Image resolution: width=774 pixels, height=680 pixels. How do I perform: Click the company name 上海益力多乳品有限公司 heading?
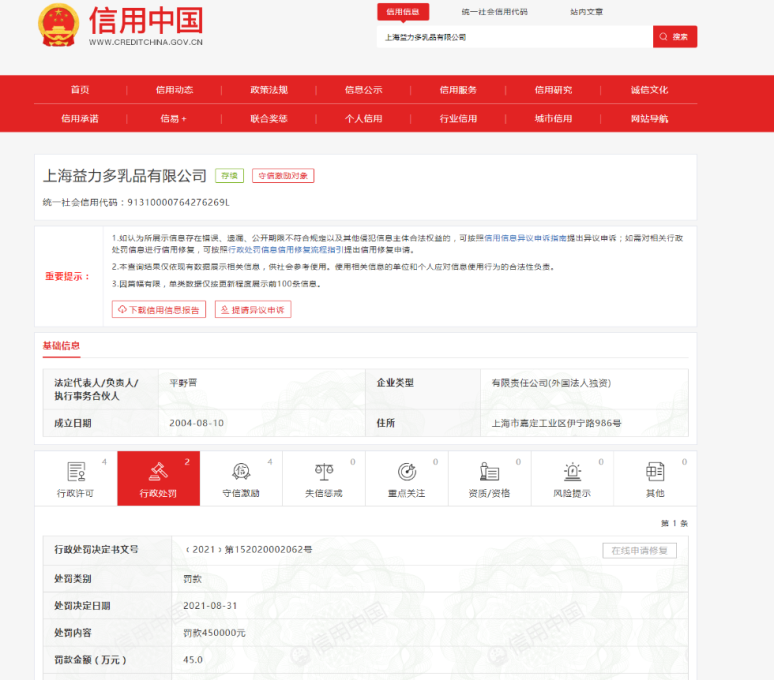[x=125, y=176]
